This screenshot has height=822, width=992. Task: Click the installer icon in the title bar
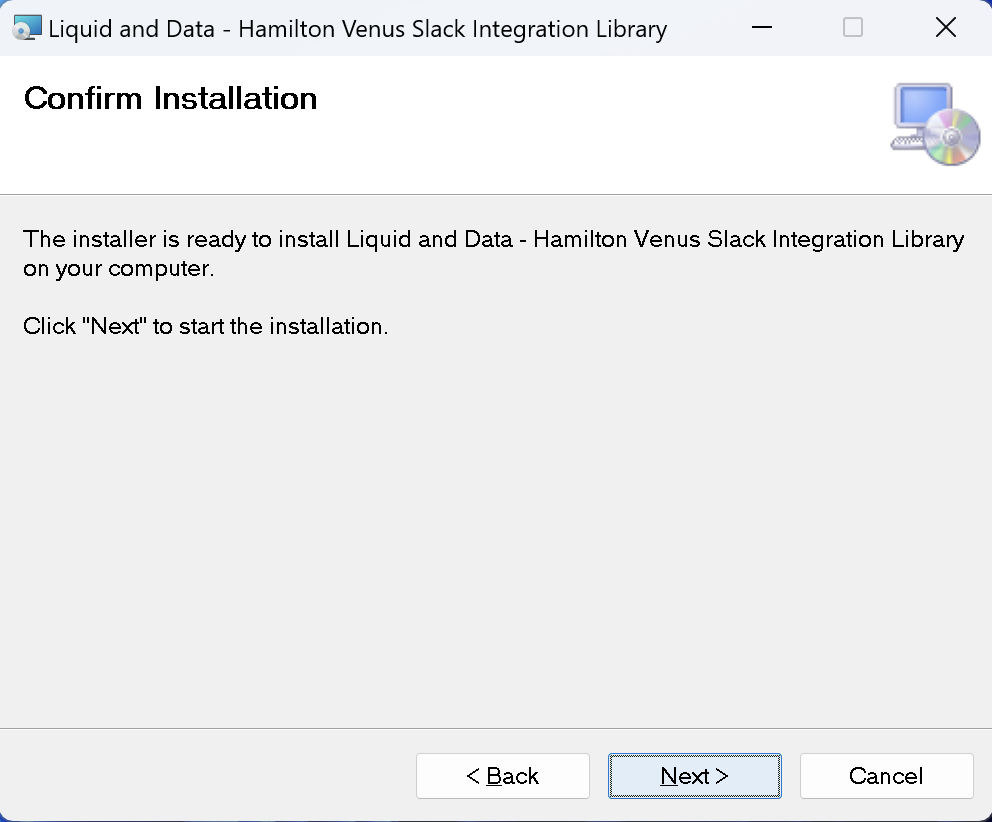click(x=27, y=28)
